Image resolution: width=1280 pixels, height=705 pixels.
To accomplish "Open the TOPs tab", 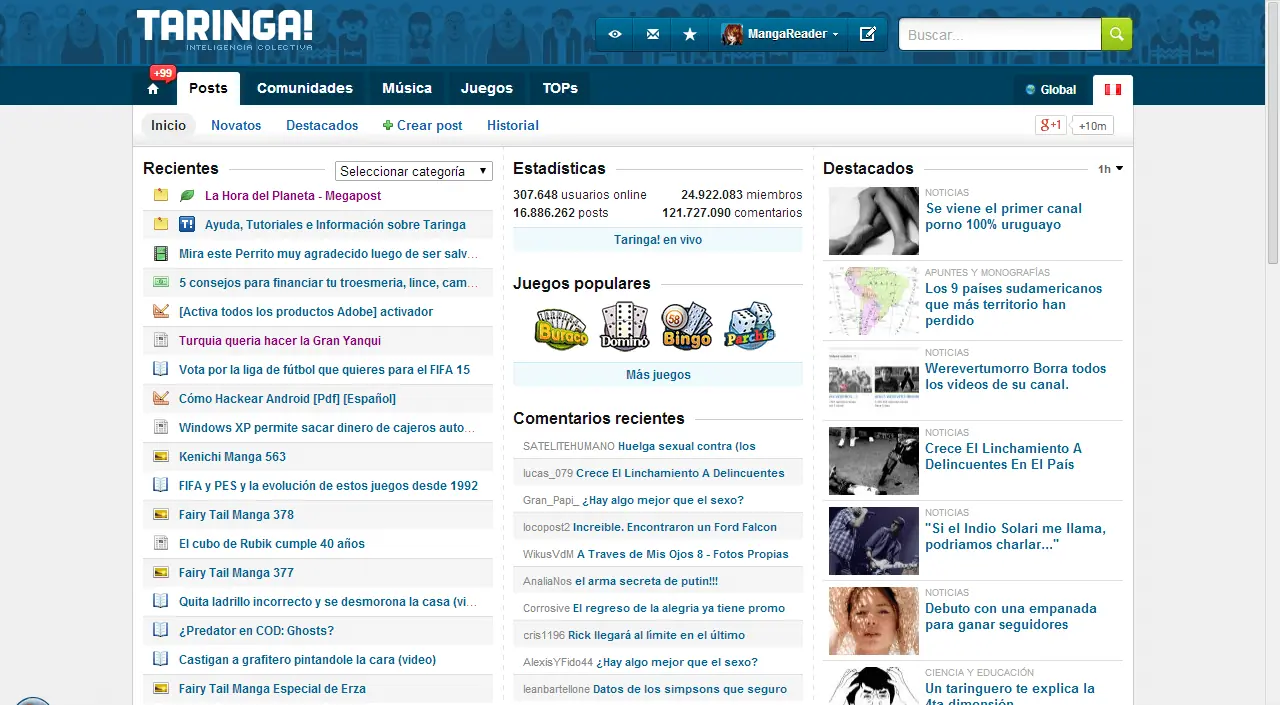I will [560, 88].
